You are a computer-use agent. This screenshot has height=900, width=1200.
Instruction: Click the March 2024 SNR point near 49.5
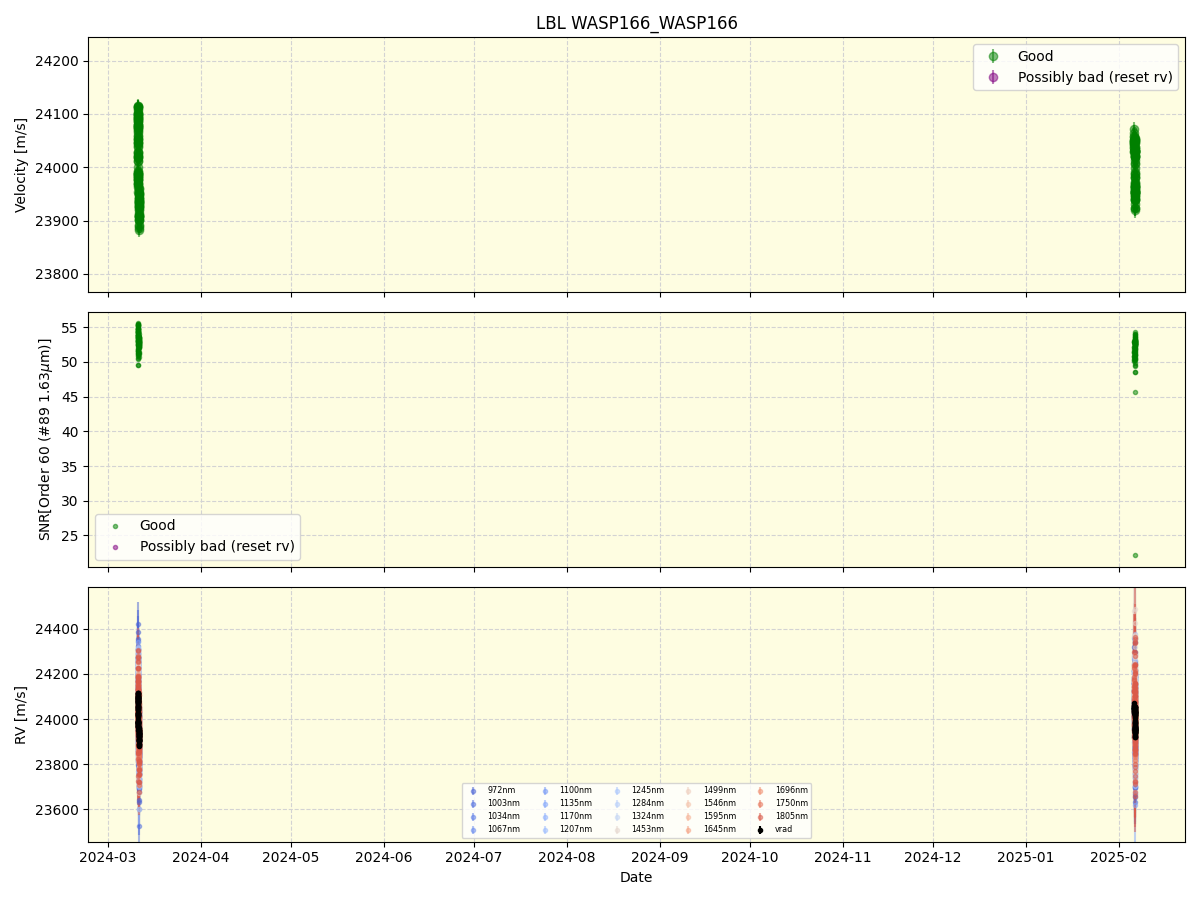click(x=138, y=365)
